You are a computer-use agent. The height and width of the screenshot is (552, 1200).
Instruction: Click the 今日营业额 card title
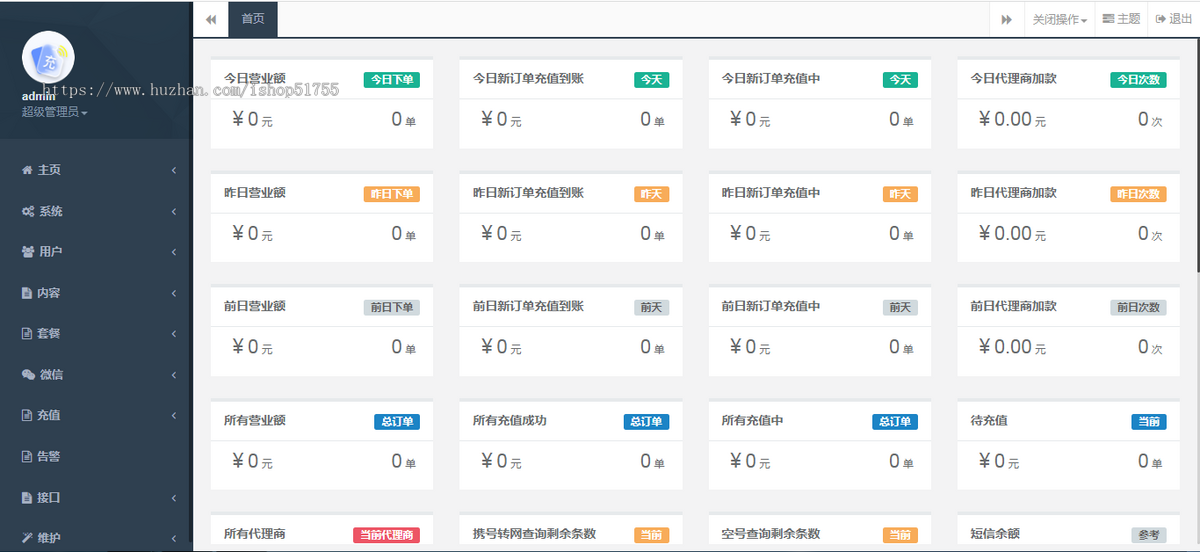tap(255, 78)
